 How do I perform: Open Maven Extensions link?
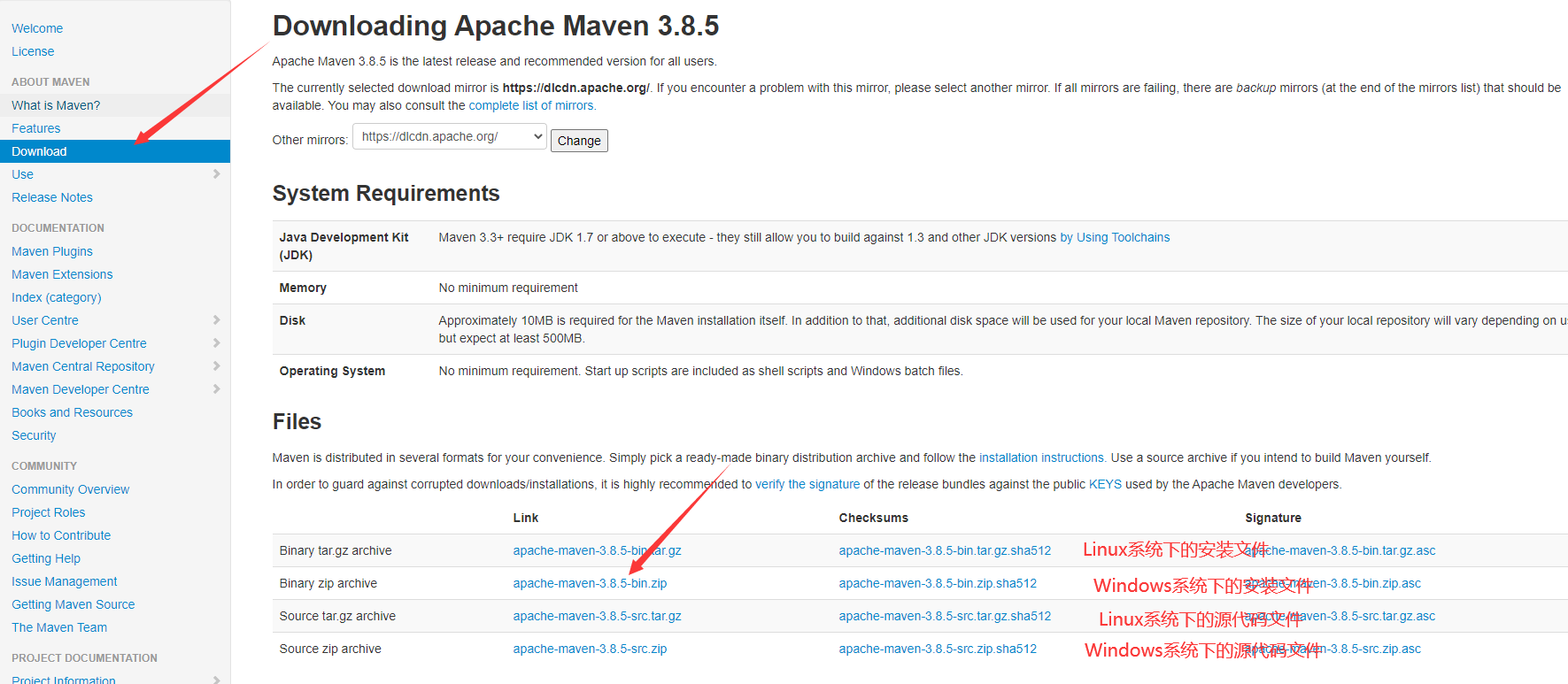tap(62, 274)
